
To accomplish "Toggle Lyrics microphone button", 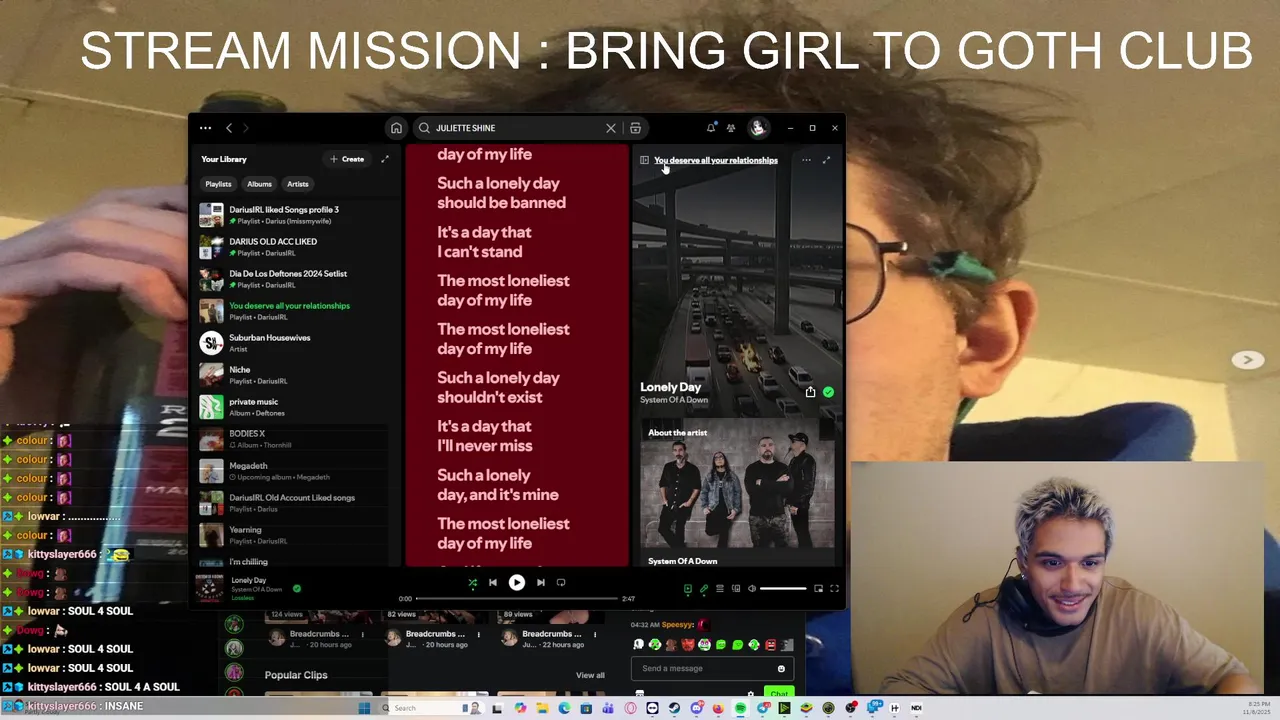I will click(x=704, y=588).
